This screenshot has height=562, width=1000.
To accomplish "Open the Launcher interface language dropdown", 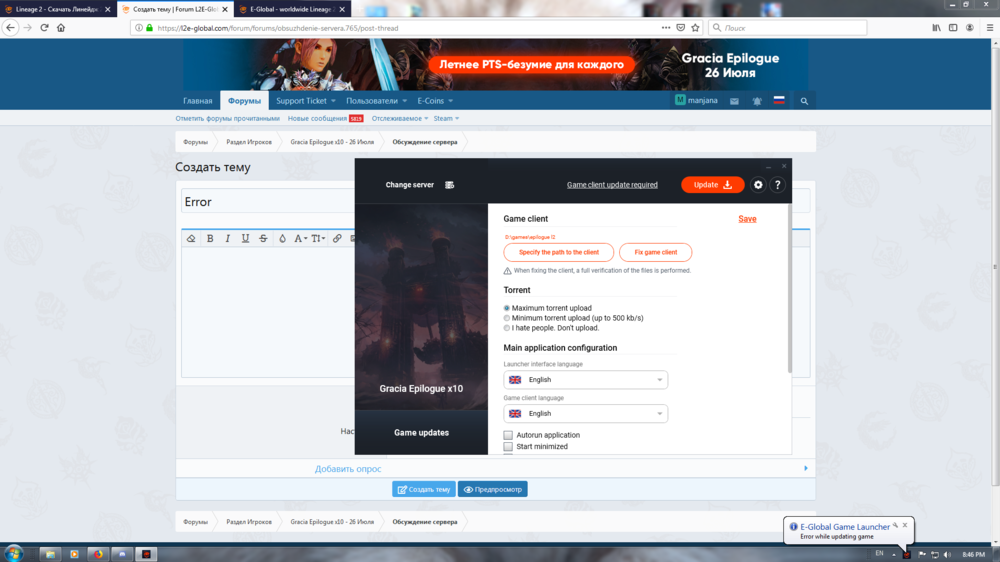I will click(x=585, y=380).
